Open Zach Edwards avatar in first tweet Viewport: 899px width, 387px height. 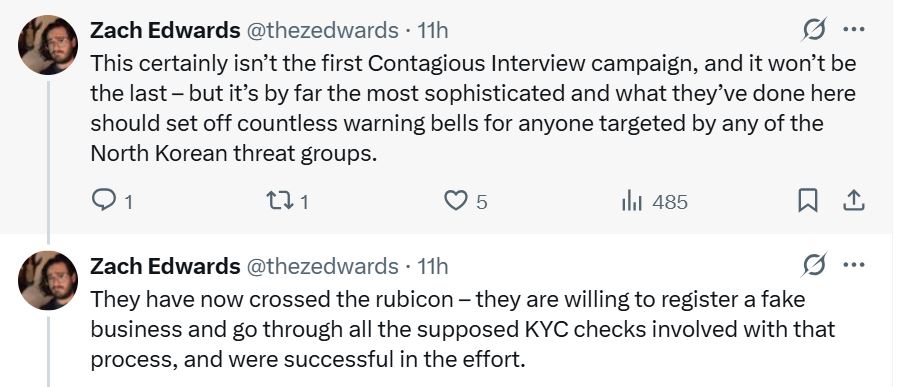point(48,45)
